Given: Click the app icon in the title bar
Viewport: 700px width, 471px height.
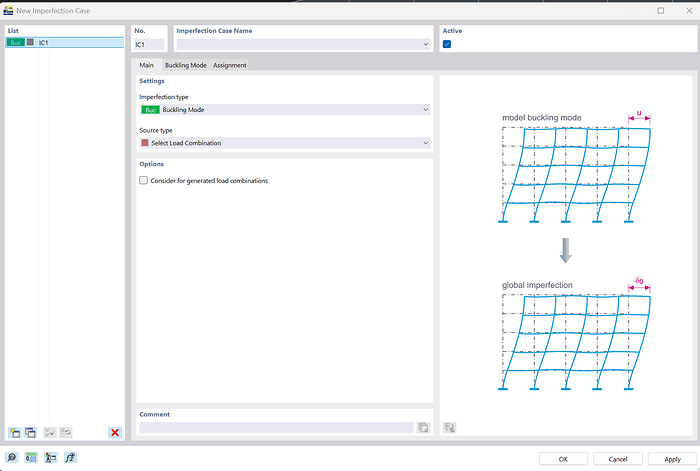Looking at the screenshot, I should tap(8, 10).
